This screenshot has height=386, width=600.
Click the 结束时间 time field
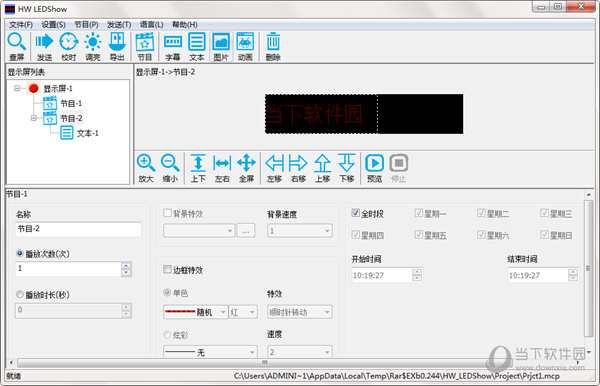coord(543,275)
